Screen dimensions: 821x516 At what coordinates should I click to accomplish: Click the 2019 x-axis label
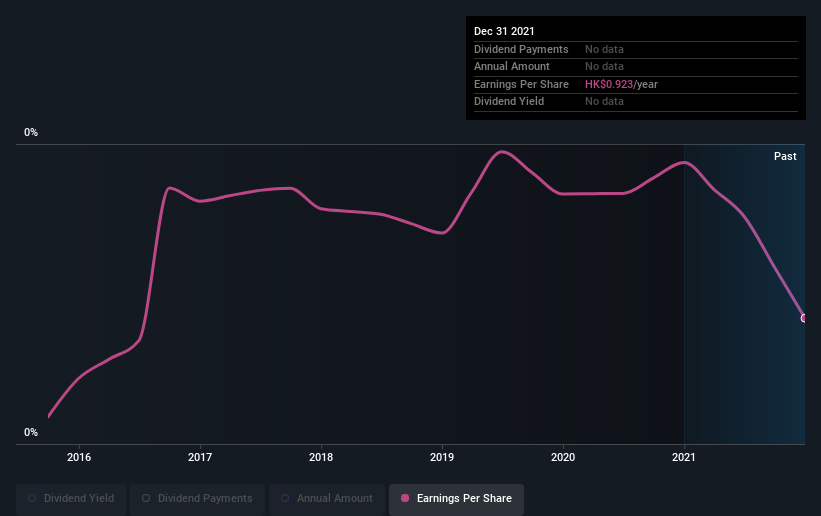point(442,457)
